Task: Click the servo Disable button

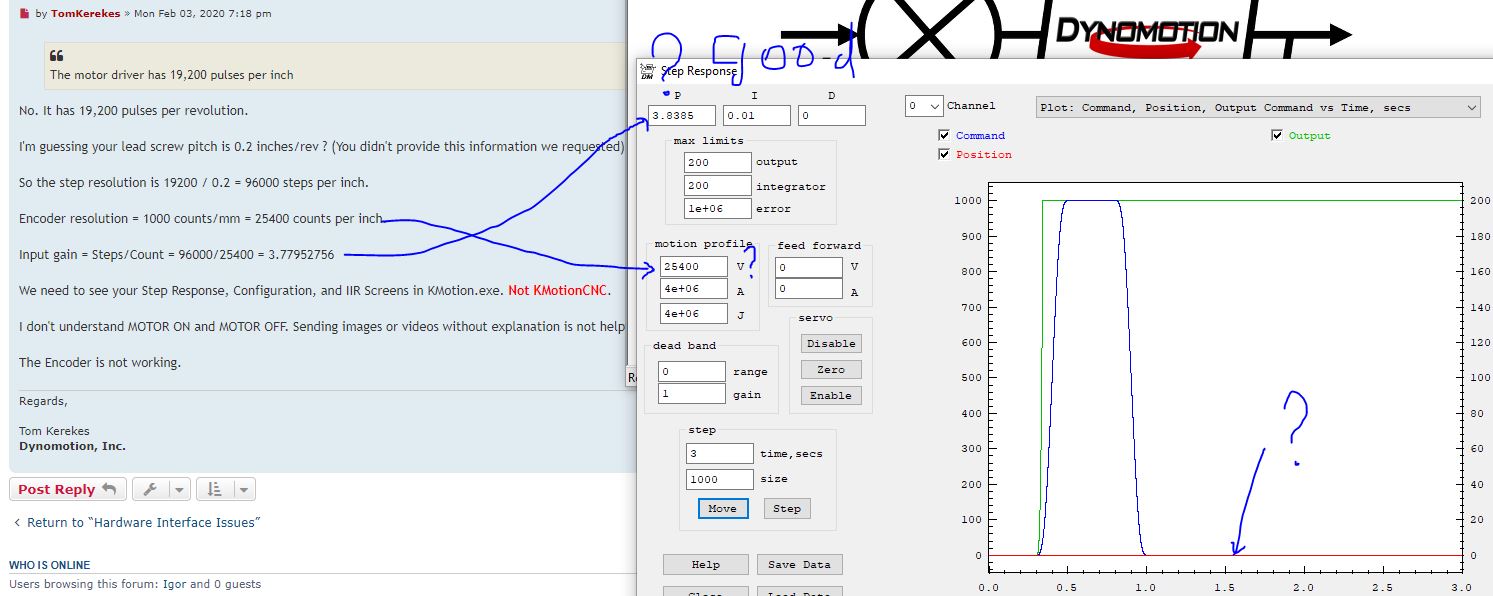Action: pos(831,343)
